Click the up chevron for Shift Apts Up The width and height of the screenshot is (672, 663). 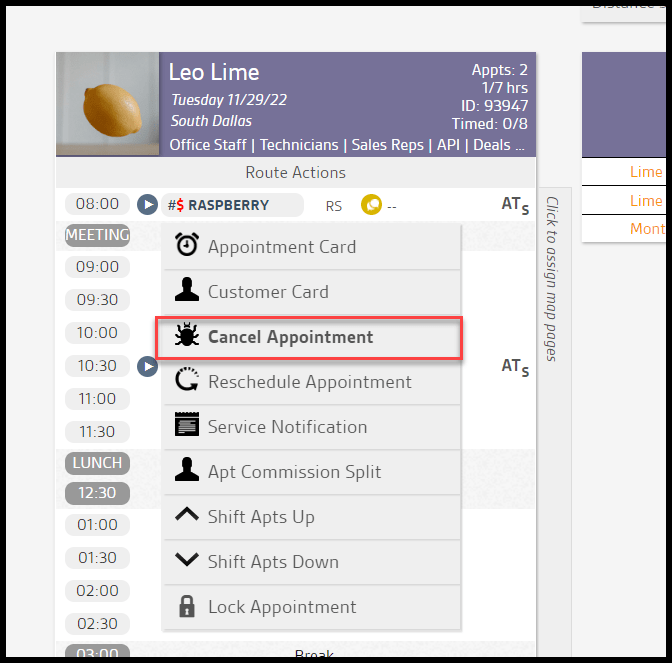coord(186,516)
